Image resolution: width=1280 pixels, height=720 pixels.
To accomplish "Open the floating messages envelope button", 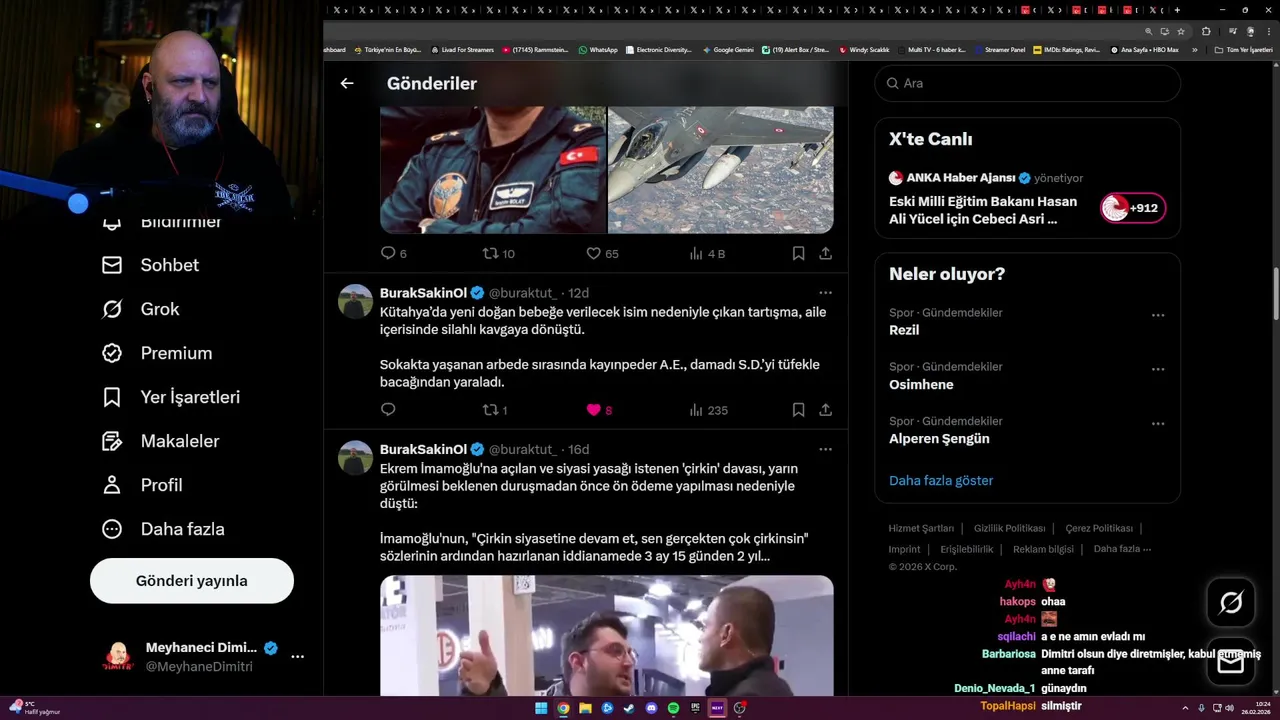I will (x=1231, y=663).
